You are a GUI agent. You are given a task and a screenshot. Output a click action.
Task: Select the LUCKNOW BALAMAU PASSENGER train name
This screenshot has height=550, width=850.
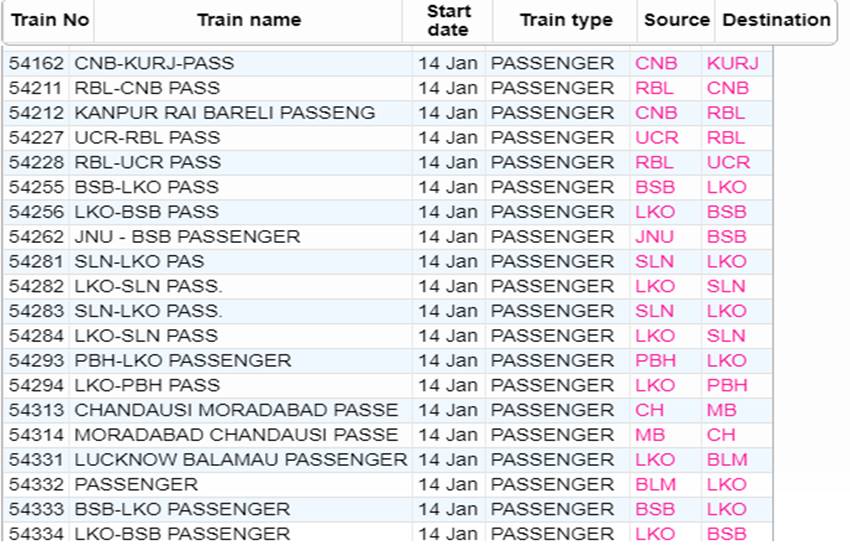pyautogui.click(x=241, y=460)
